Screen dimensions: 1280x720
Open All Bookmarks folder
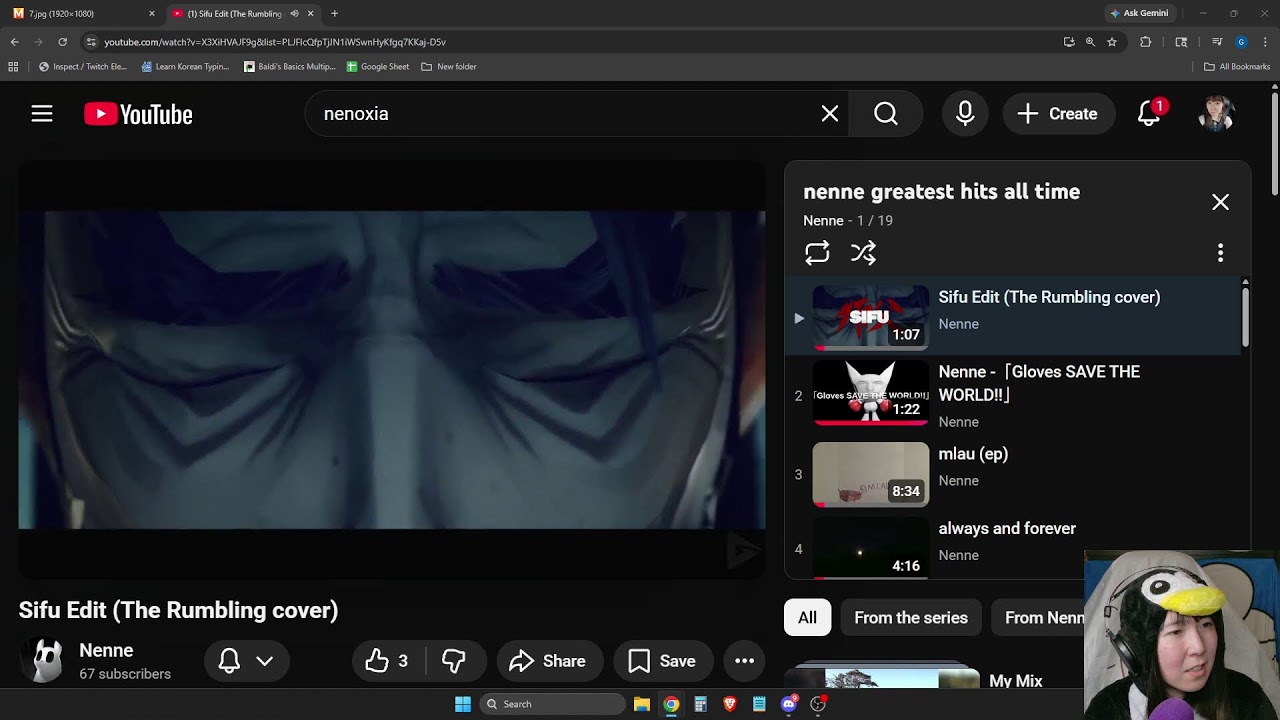1237,67
